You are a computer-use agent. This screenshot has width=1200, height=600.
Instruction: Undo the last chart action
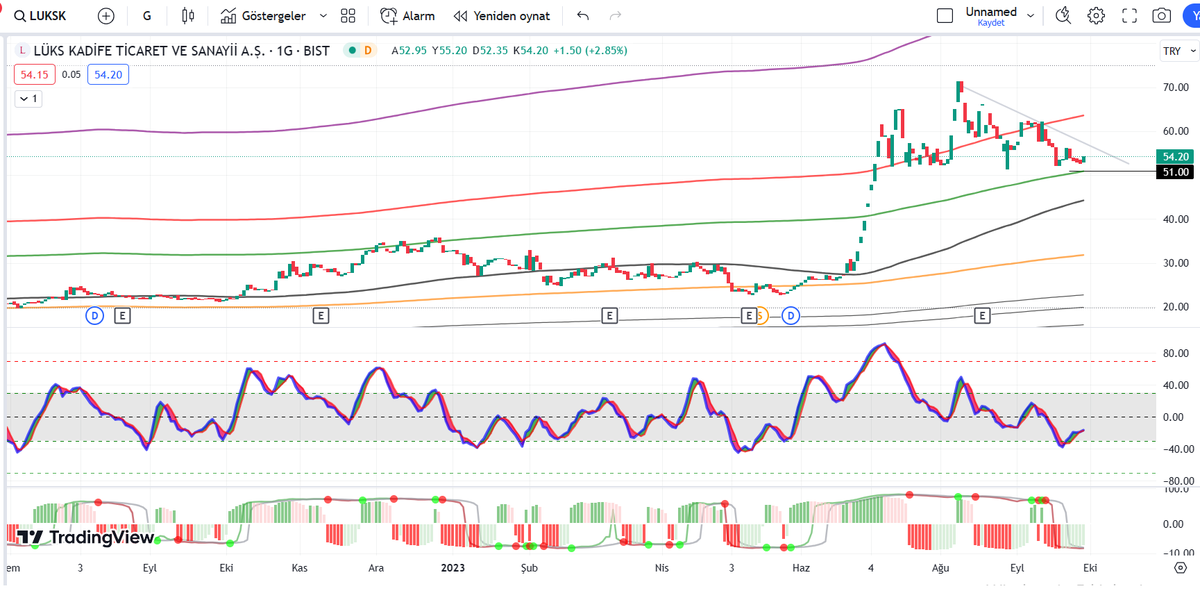coord(583,16)
